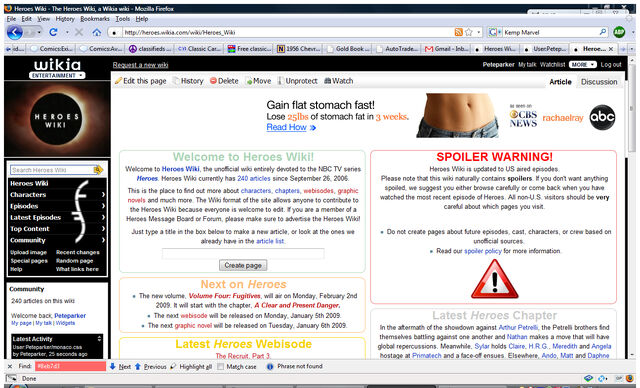
Task: Switch to the Discussion tab
Action: click(599, 82)
